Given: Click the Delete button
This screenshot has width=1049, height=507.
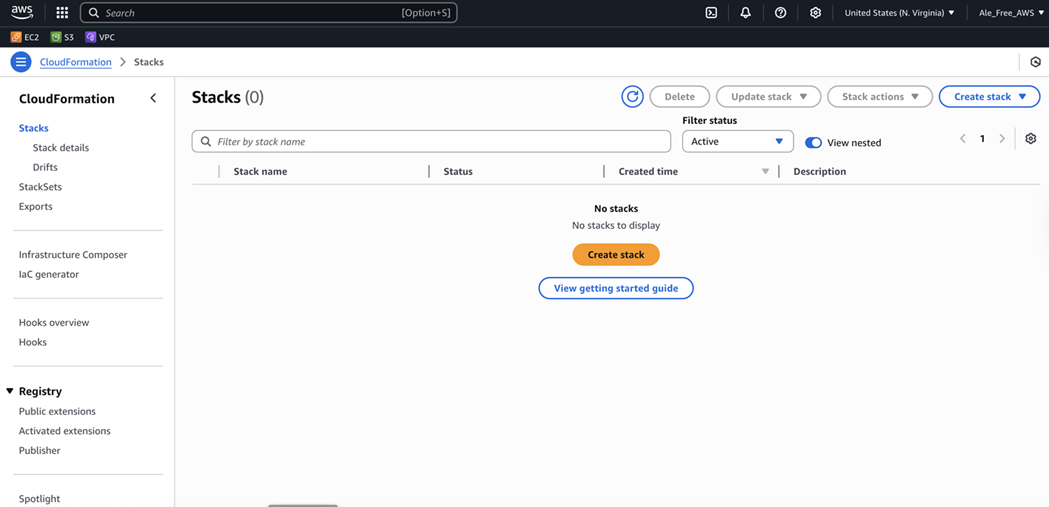Looking at the screenshot, I should coord(680,97).
